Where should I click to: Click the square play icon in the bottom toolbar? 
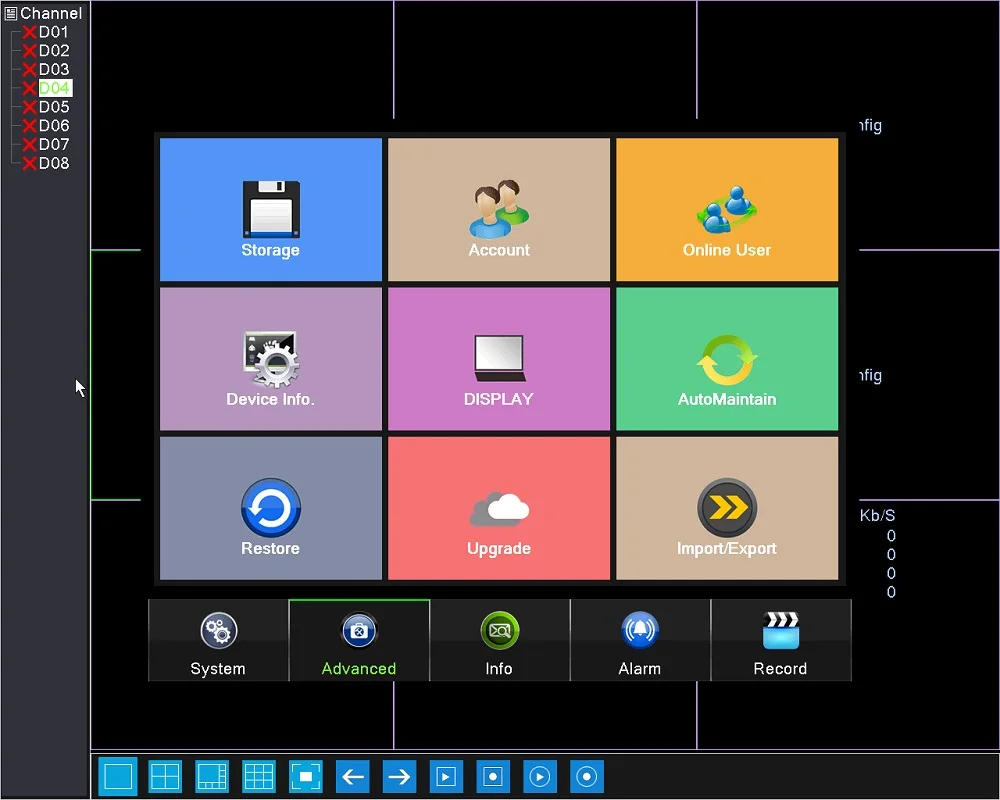point(446,776)
